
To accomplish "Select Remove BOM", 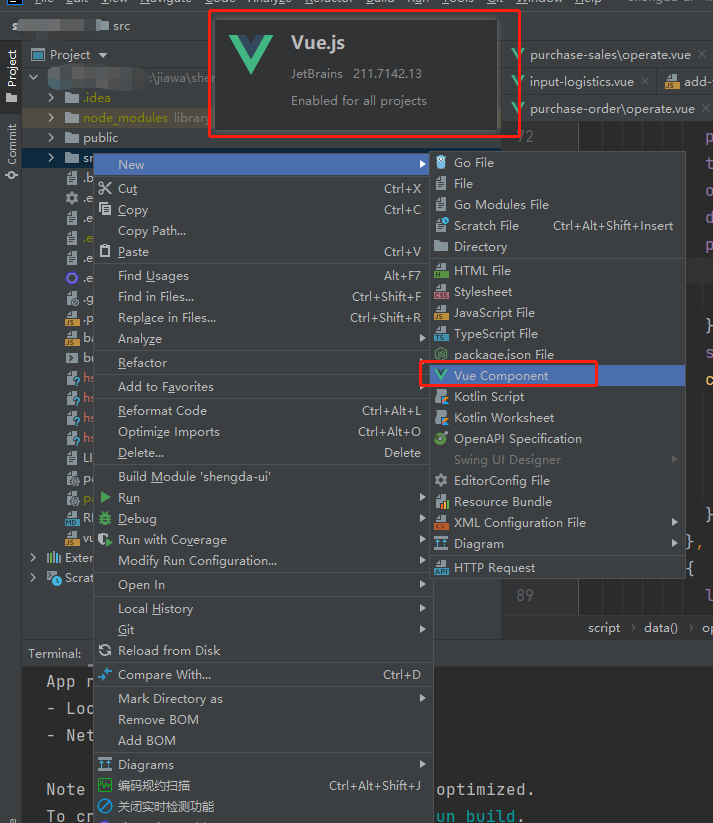I will [x=263, y=720].
